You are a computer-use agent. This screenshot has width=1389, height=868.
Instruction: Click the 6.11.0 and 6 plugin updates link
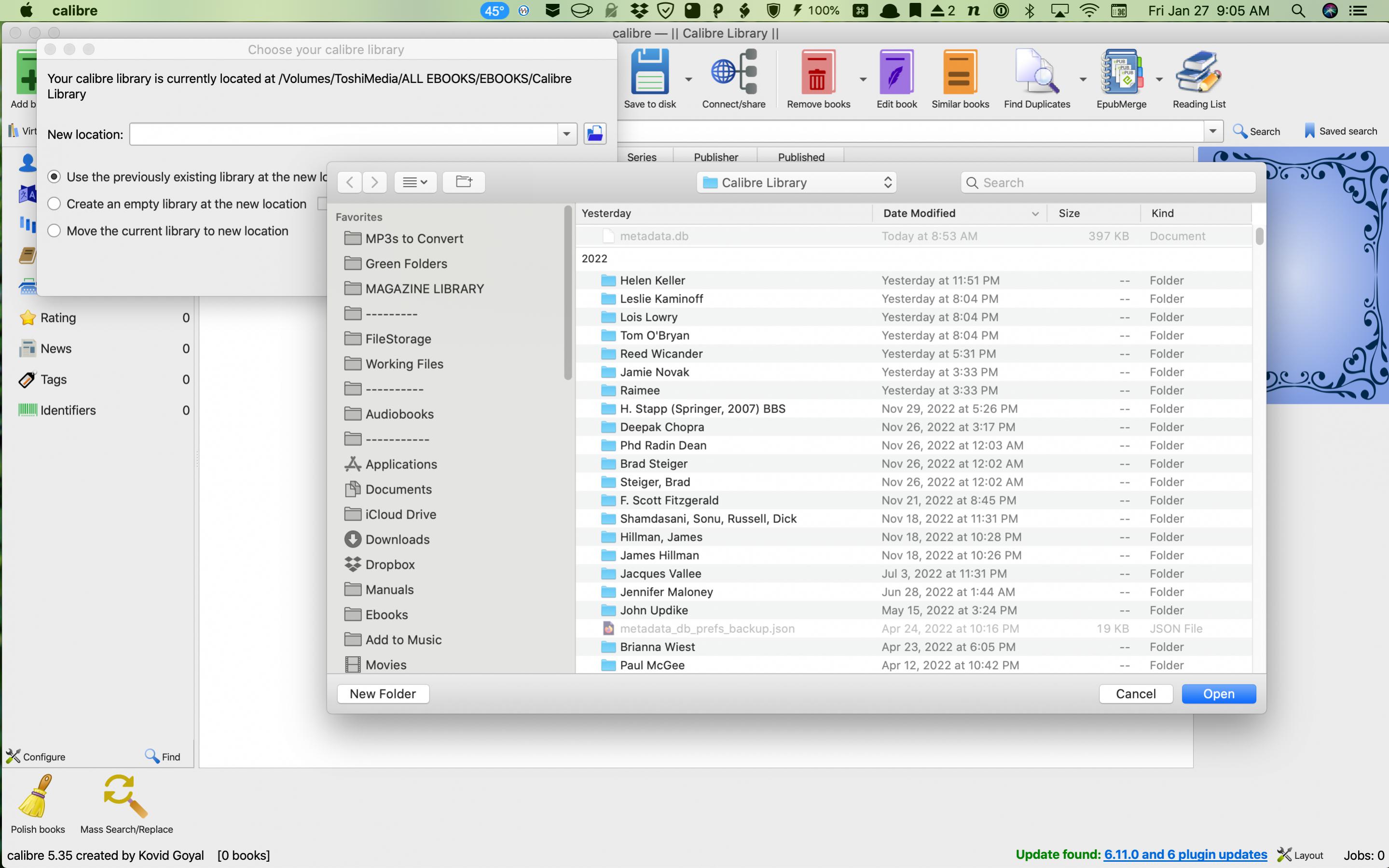[x=1184, y=854]
